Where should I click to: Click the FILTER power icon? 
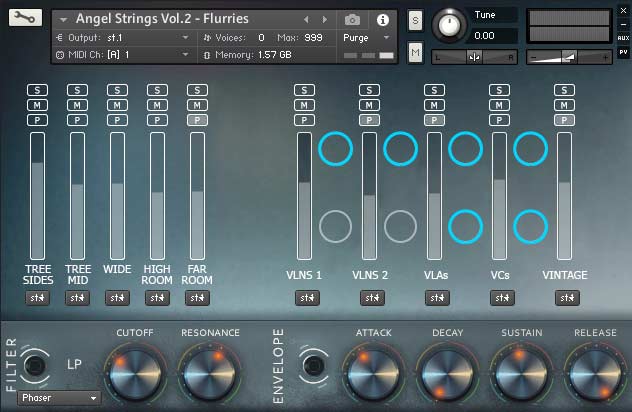click(x=36, y=367)
